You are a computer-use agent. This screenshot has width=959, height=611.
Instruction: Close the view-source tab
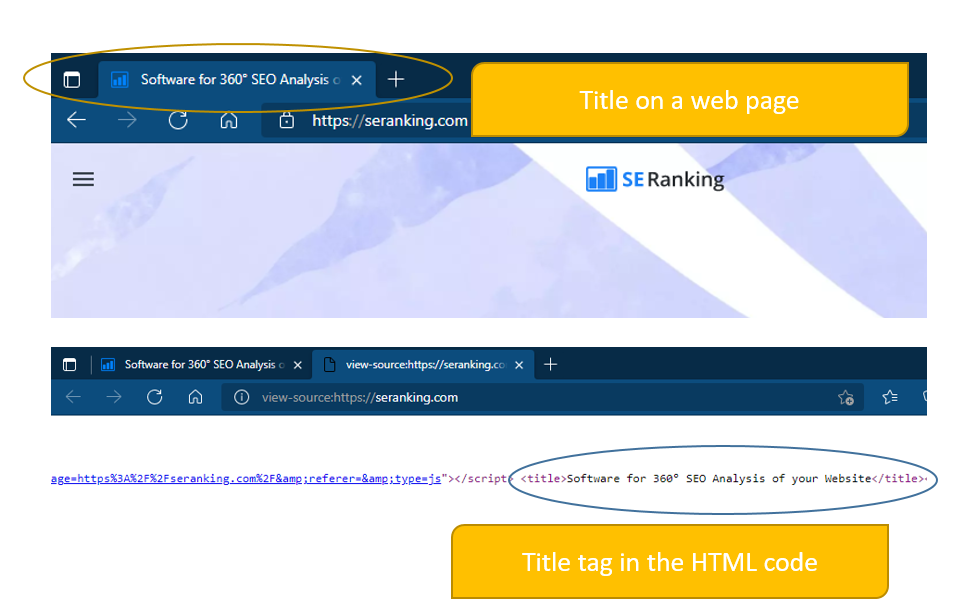click(x=519, y=365)
